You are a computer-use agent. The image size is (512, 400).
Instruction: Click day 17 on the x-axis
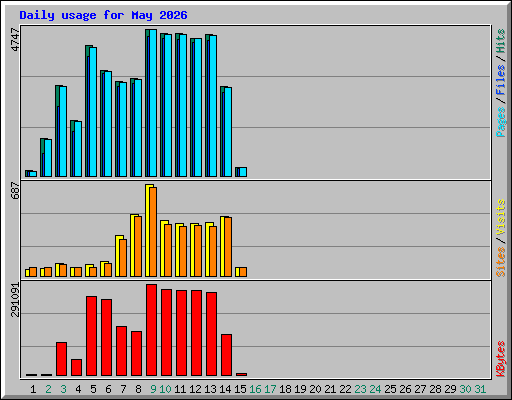[270, 389]
